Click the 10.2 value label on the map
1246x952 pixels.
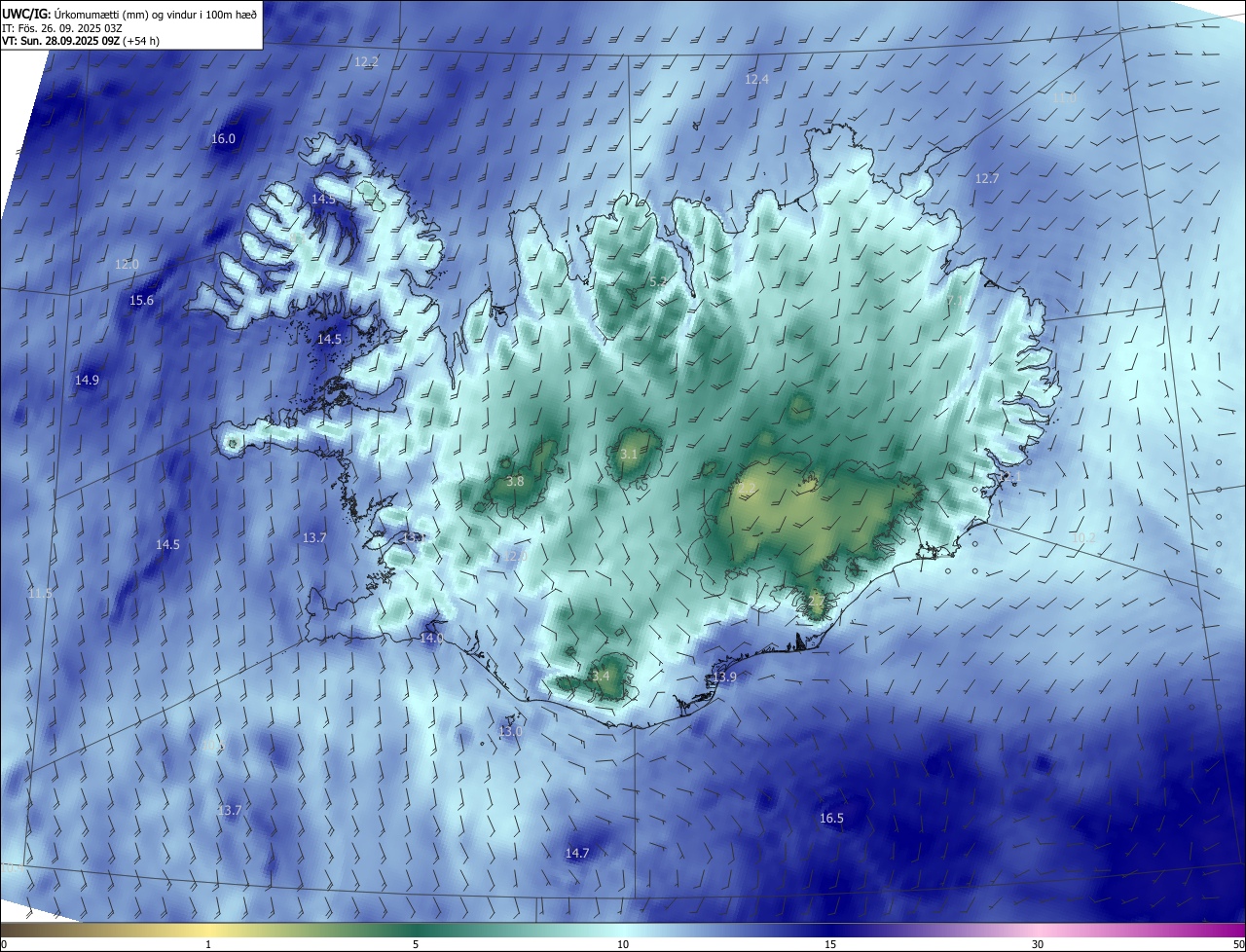click(1082, 538)
